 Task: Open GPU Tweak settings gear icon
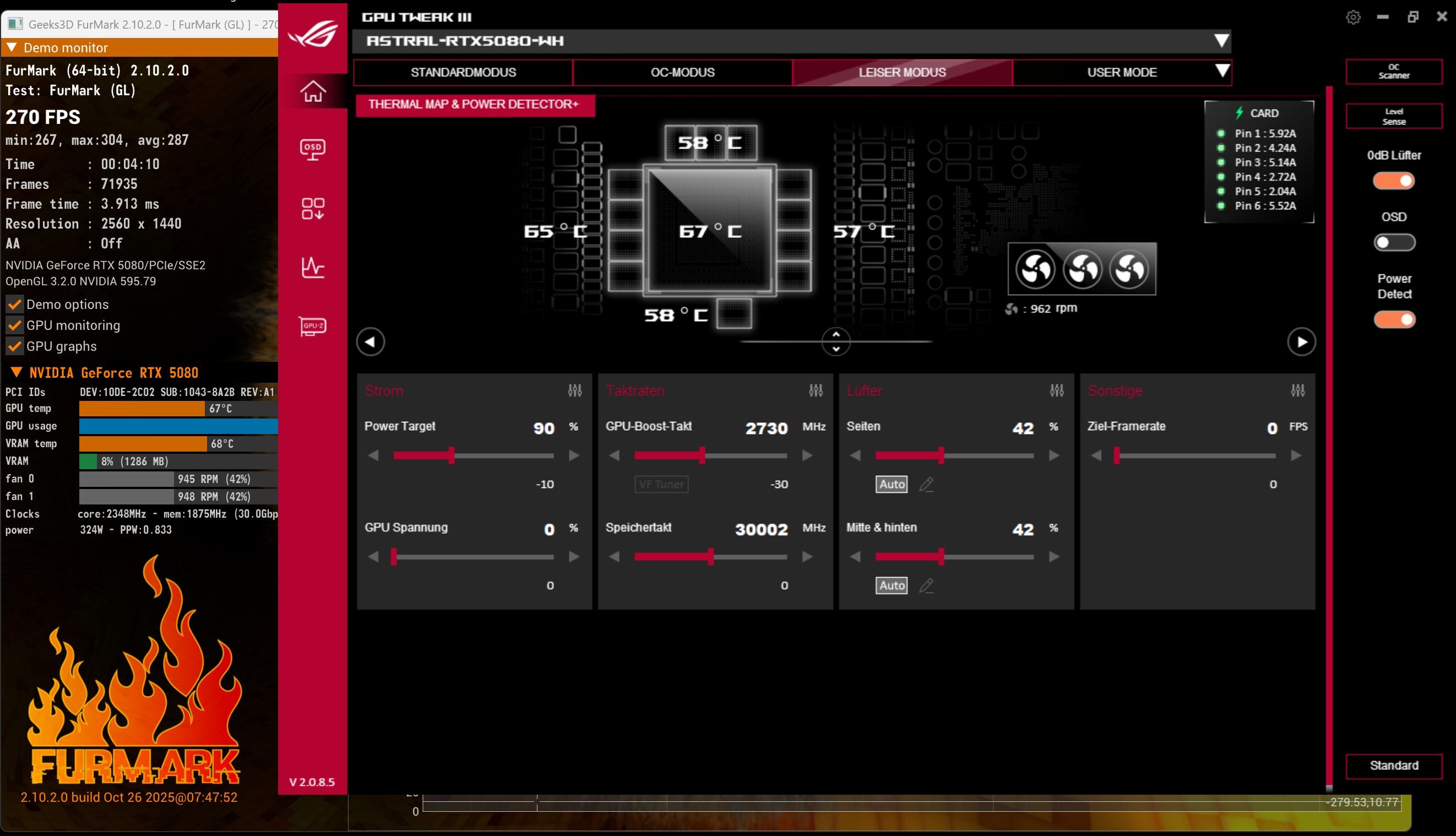1352,17
